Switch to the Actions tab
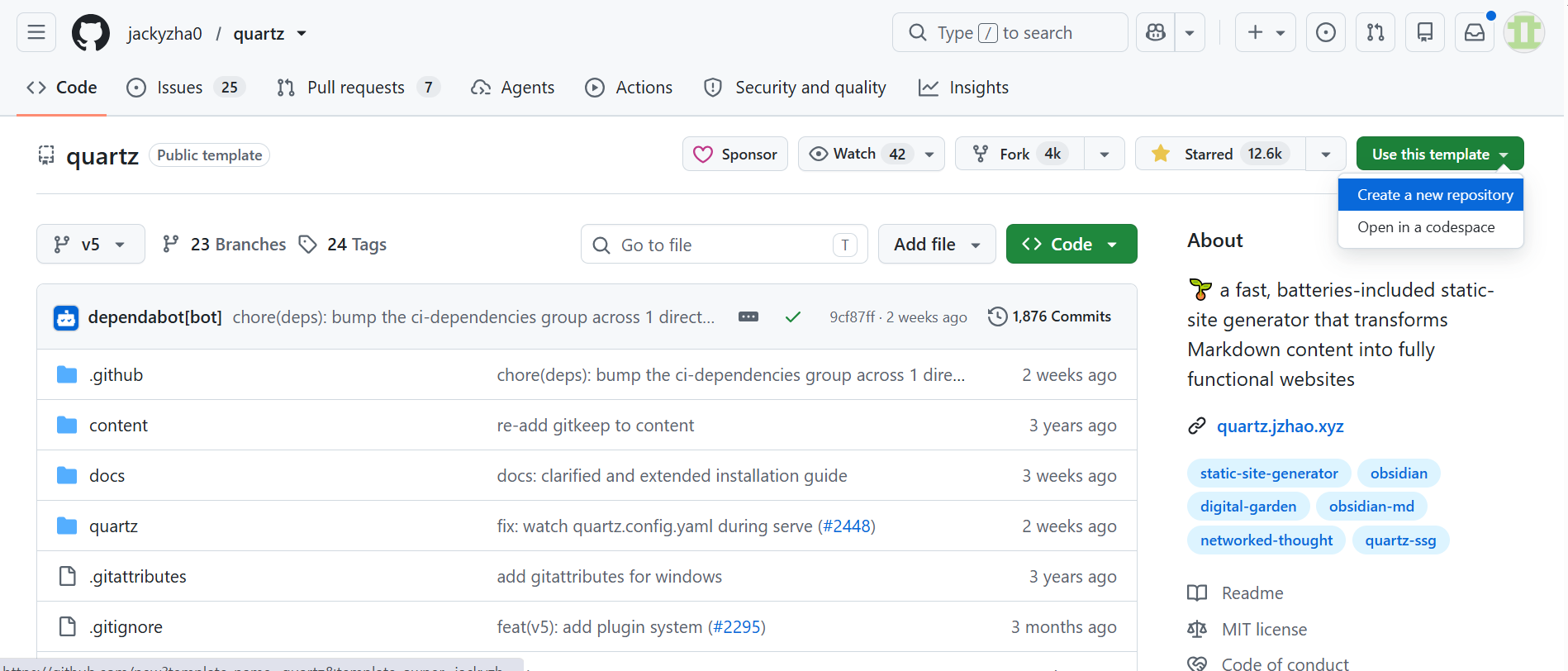Viewport: 1568px width, 671px height. coord(630,88)
